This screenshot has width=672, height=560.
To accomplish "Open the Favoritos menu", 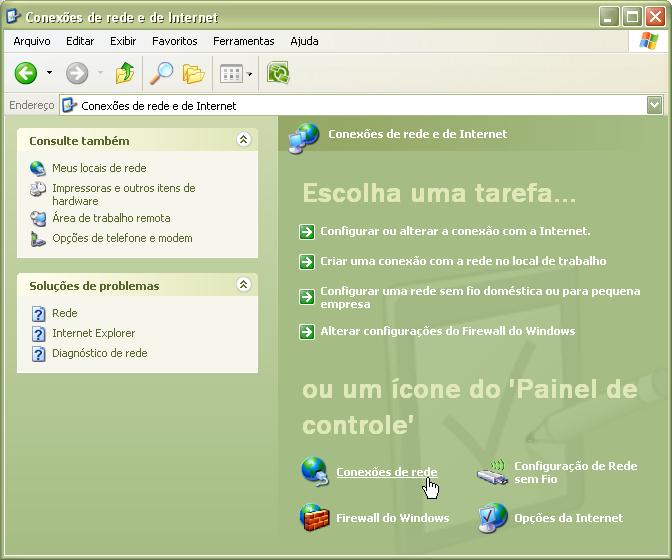I will pyautogui.click(x=174, y=41).
